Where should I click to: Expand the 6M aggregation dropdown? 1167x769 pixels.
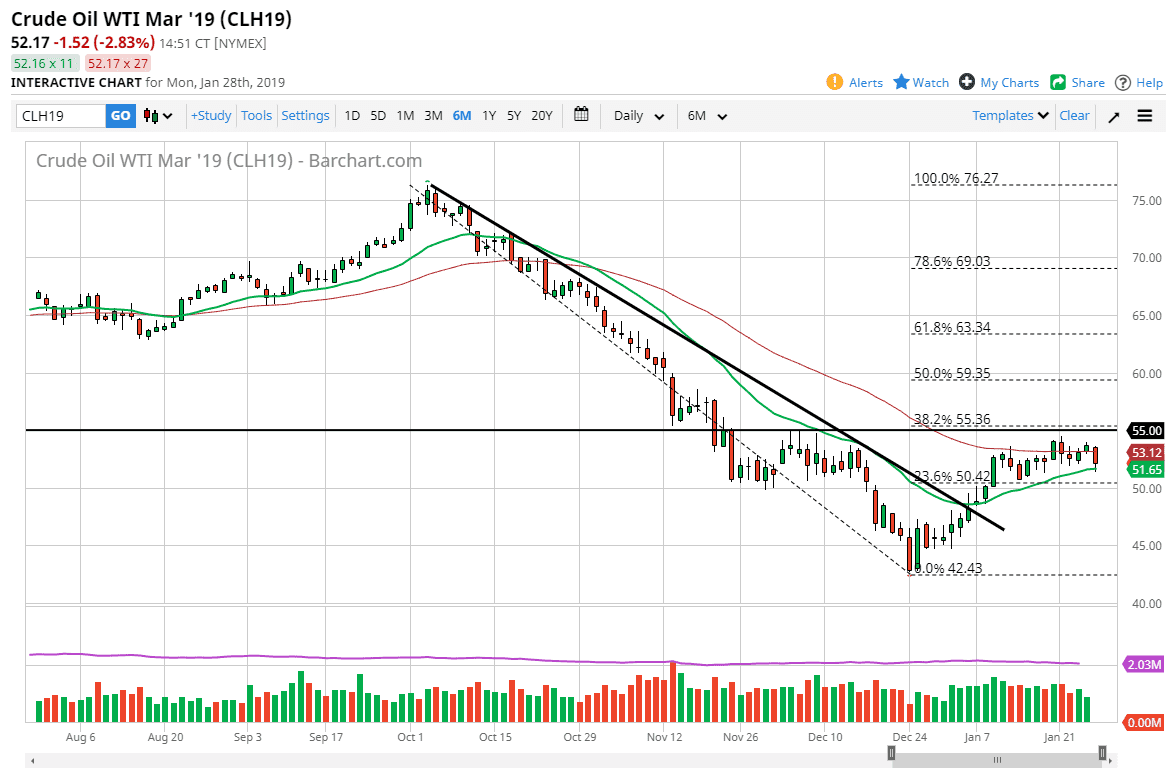[705, 115]
